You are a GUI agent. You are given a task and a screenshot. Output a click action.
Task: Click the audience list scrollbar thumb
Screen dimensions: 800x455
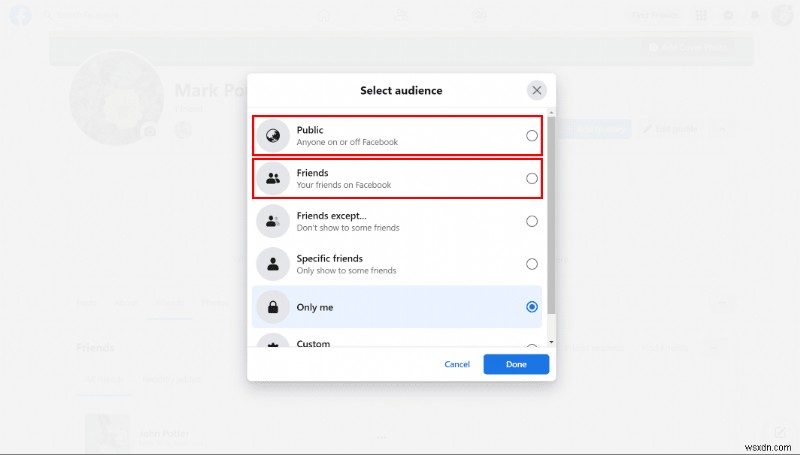point(551,215)
